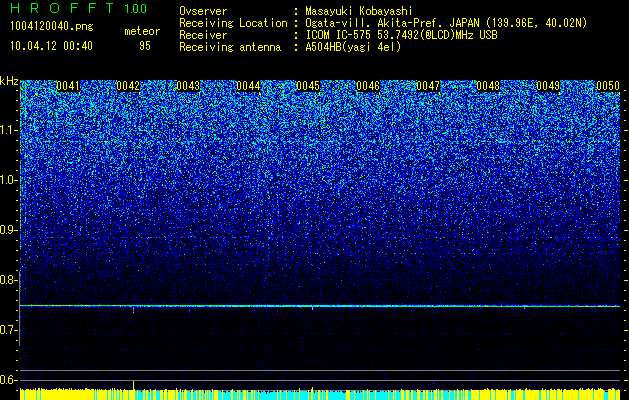
Task: Click the red meteor echo spike near 0042
Action: pos(134,310)
